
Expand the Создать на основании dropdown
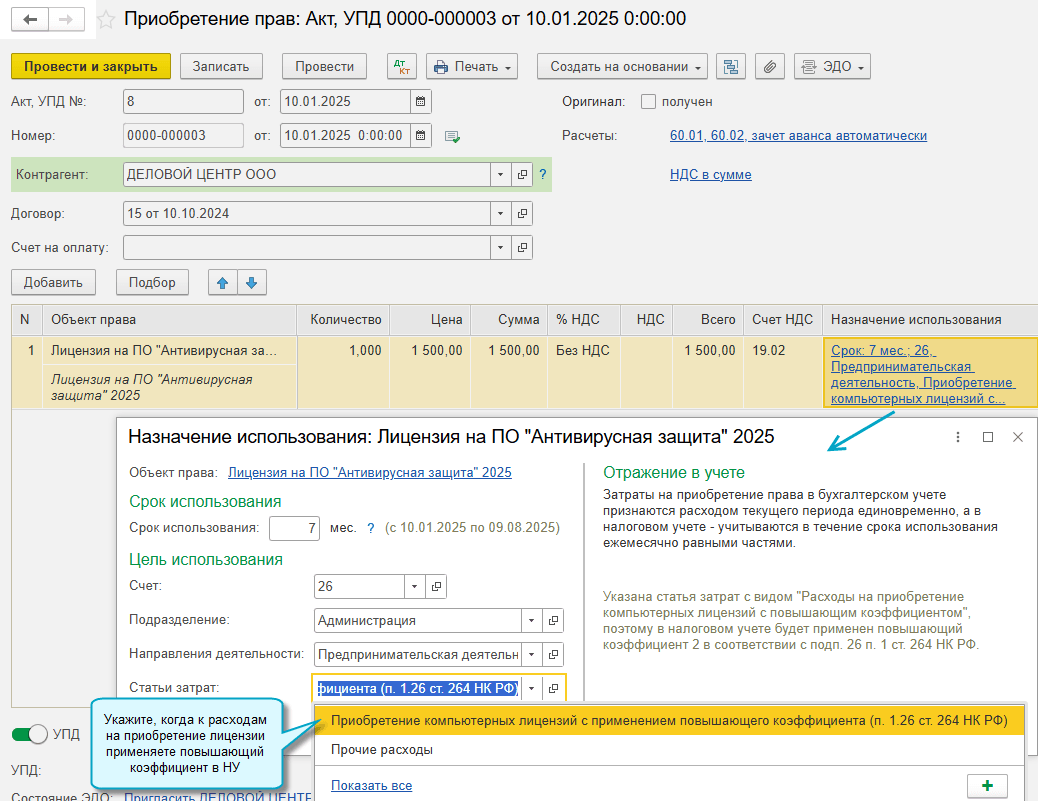click(622, 66)
